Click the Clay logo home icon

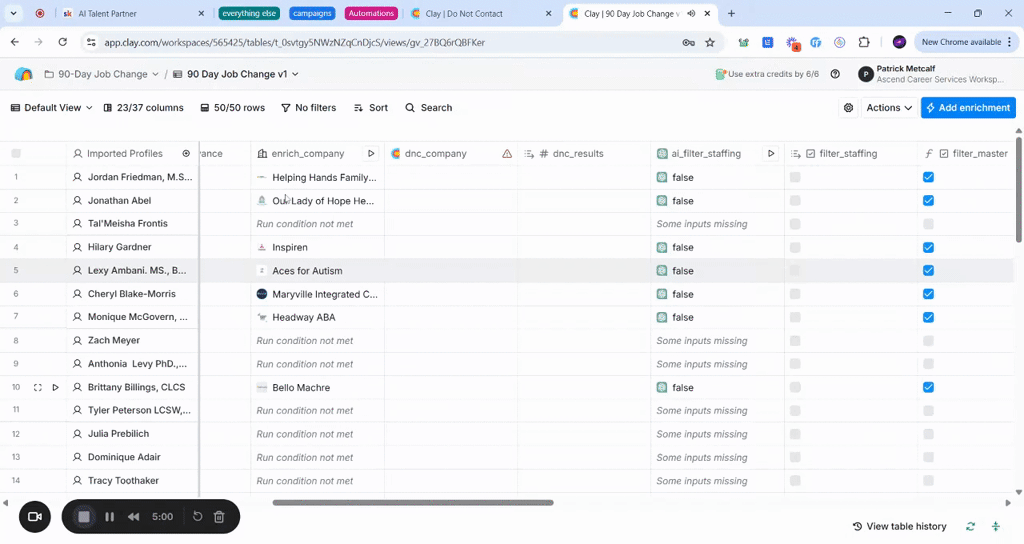click(24, 74)
